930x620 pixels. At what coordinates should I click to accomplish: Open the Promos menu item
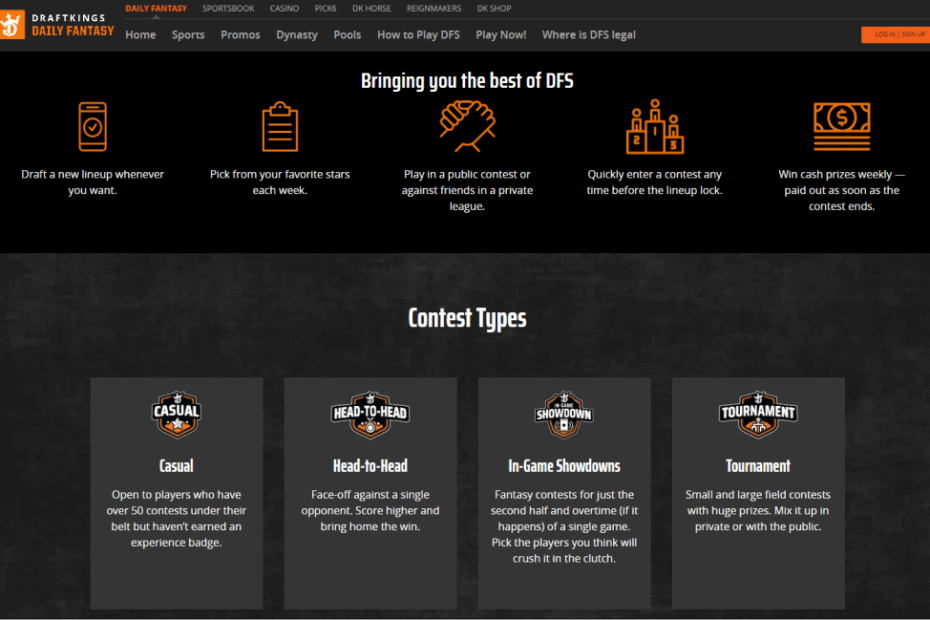point(240,35)
